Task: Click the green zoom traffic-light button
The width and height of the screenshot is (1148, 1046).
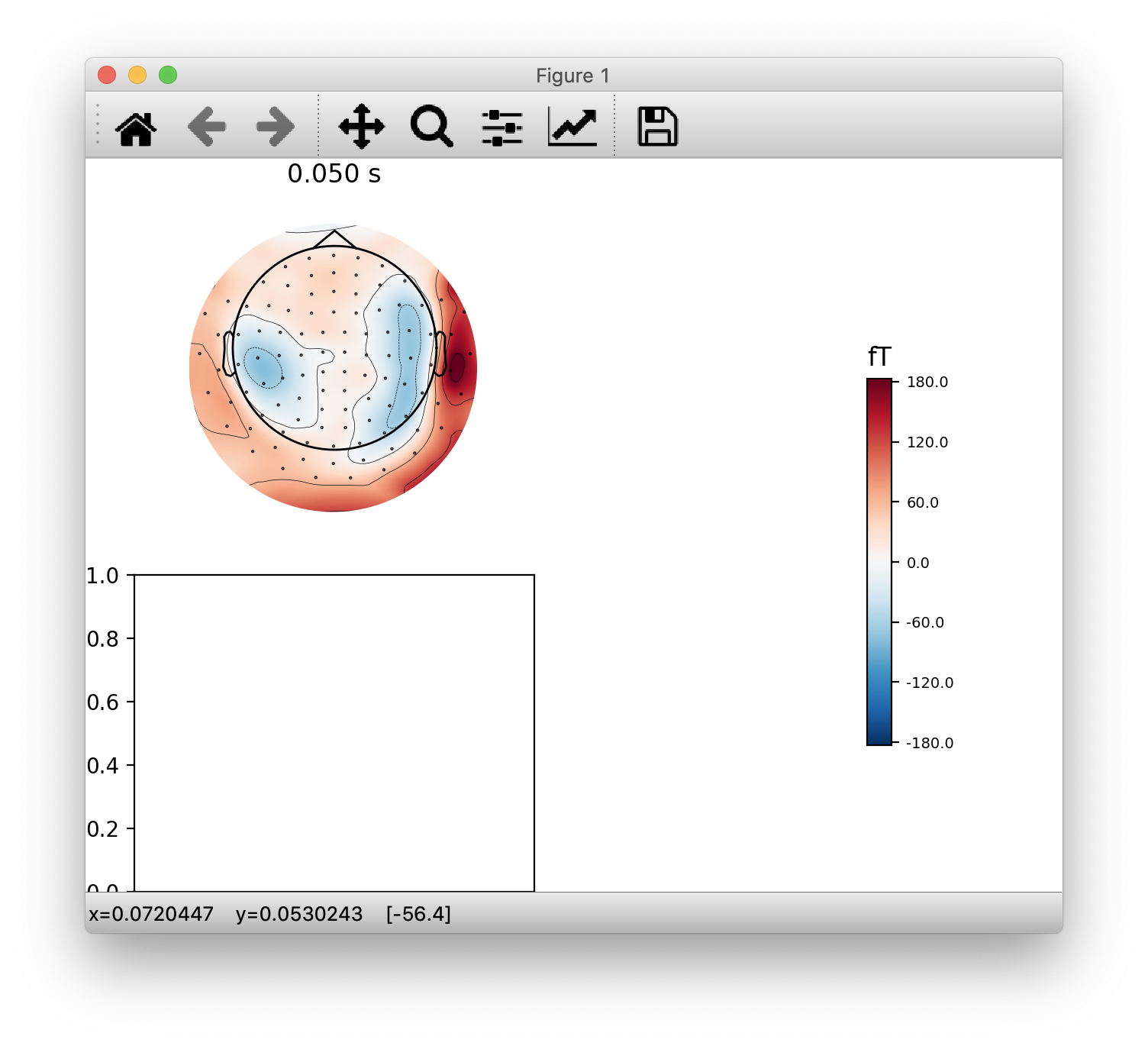Action: (x=167, y=75)
